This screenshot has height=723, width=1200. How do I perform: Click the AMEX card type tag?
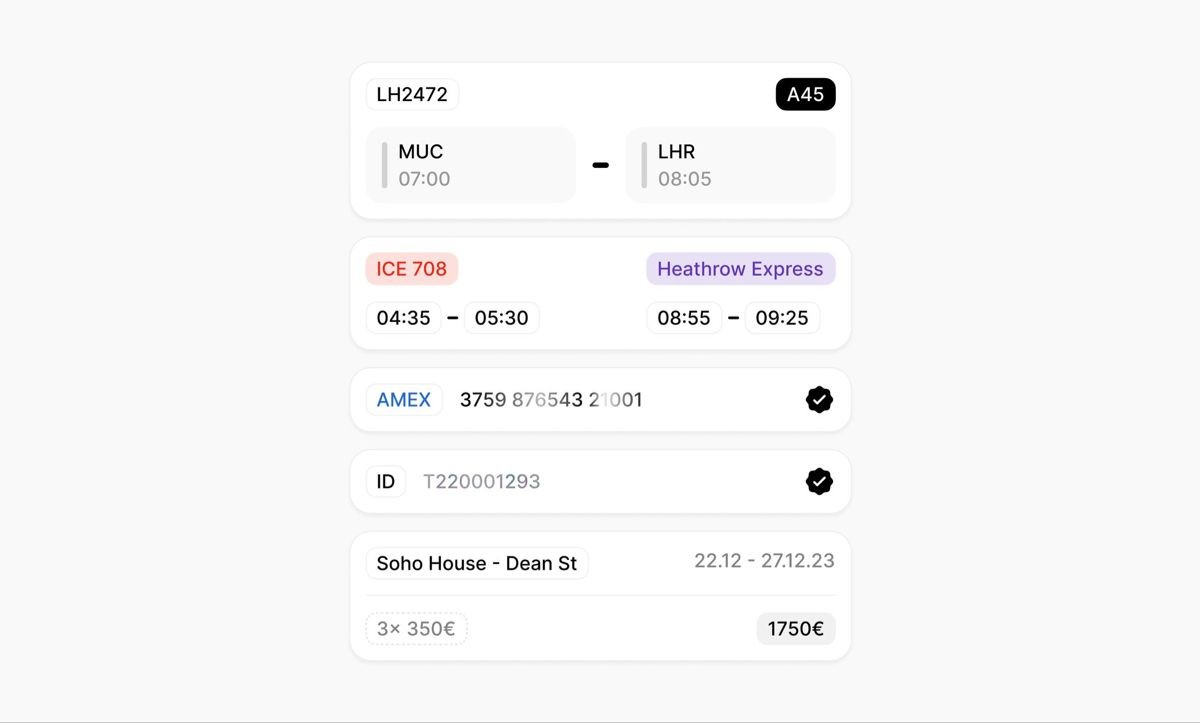pyautogui.click(x=404, y=400)
